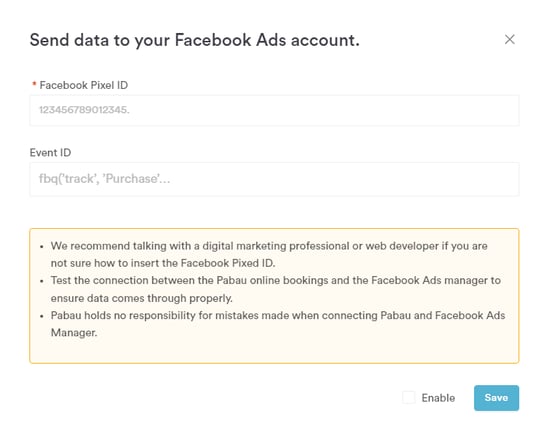Image resolution: width=548 pixels, height=426 pixels.
Task: Click the 'Manager.' text in notice
Action: click(74, 333)
